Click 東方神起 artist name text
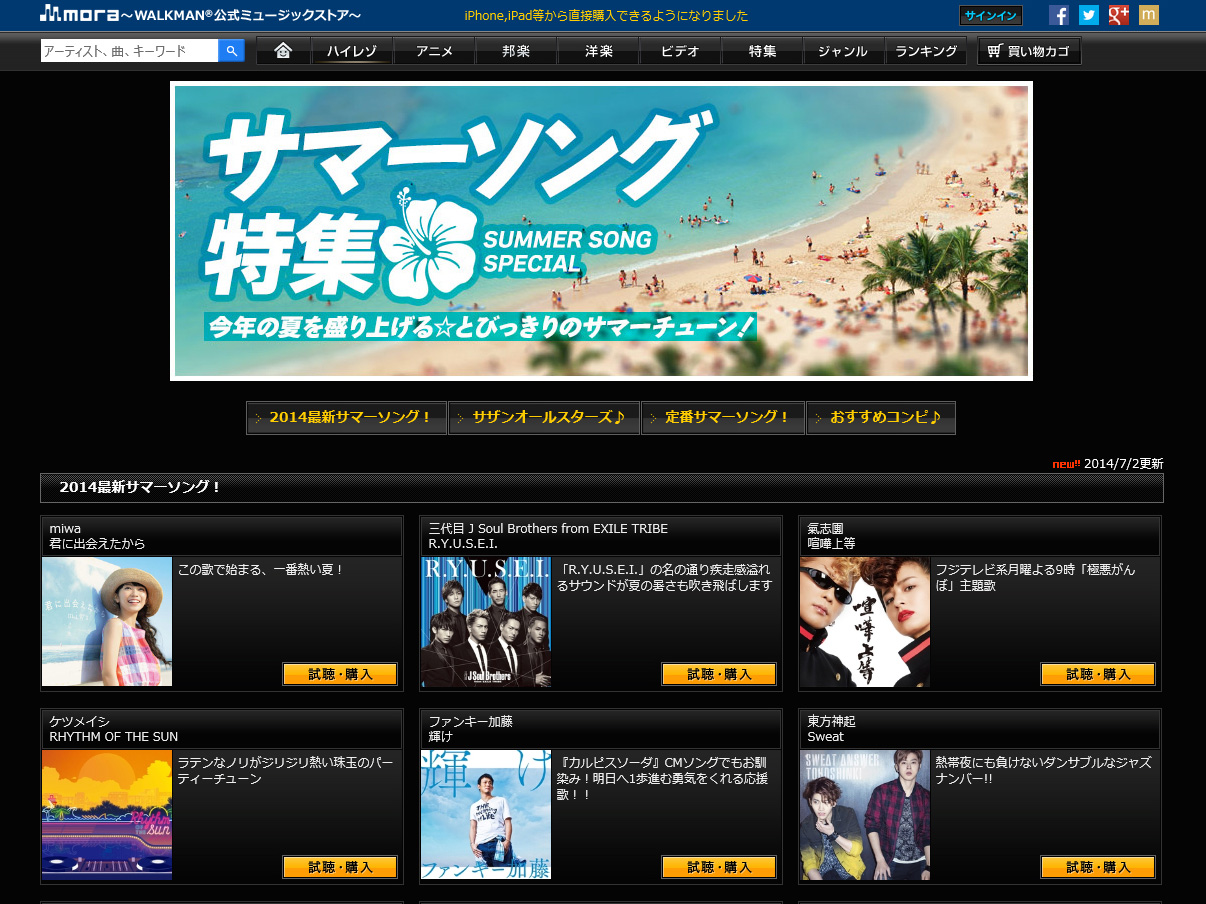 (x=831, y=721)
